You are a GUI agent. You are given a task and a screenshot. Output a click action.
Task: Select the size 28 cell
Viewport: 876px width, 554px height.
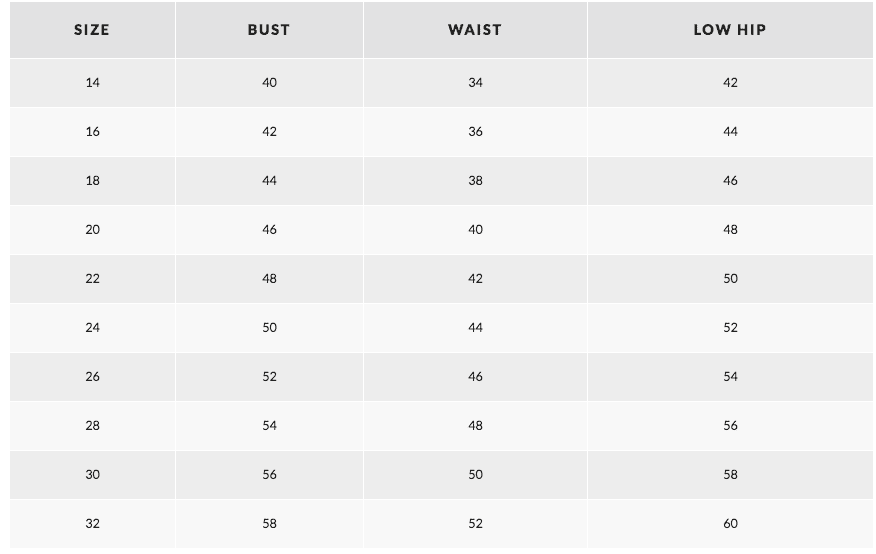92,426
